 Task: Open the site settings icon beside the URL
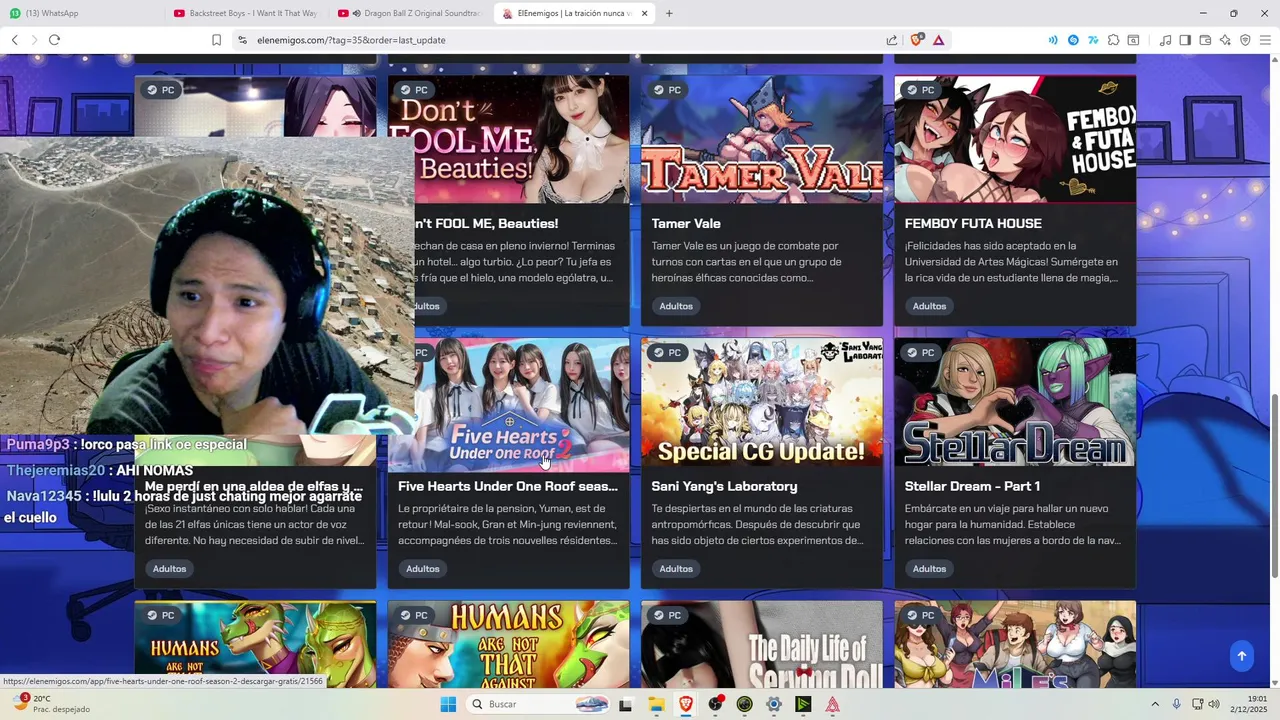click(242, 40)
